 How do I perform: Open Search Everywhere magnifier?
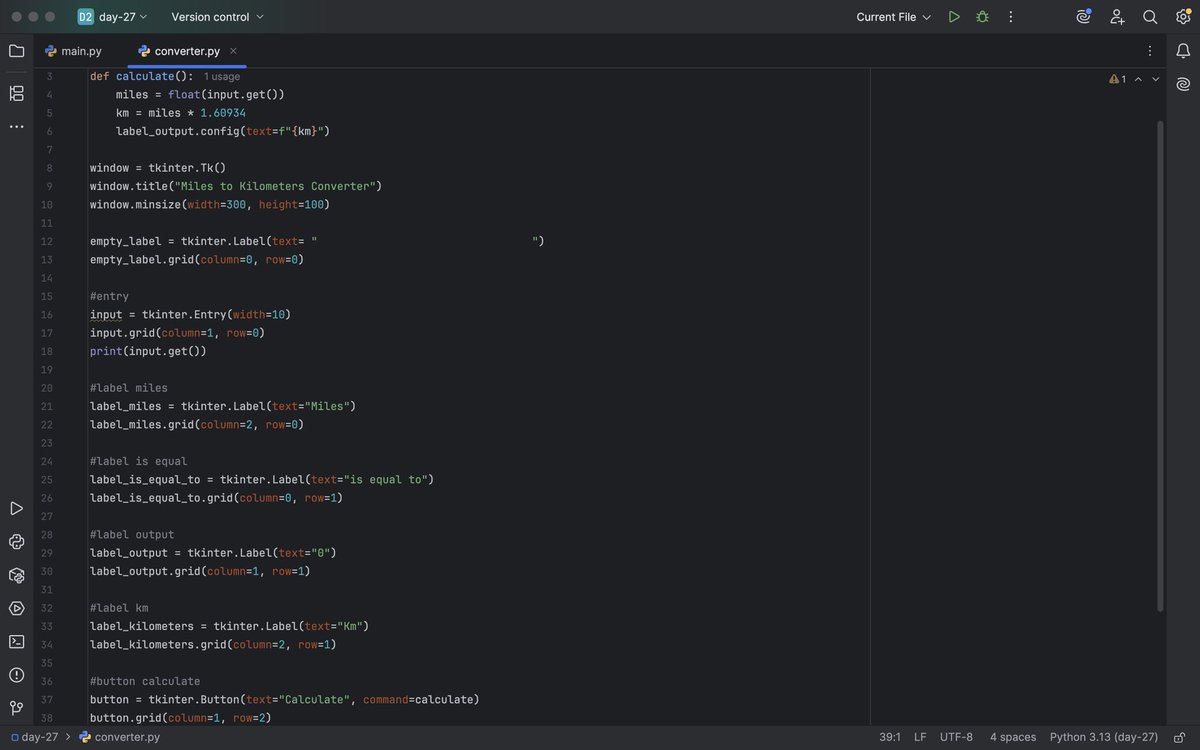(x=1150, y=17)
